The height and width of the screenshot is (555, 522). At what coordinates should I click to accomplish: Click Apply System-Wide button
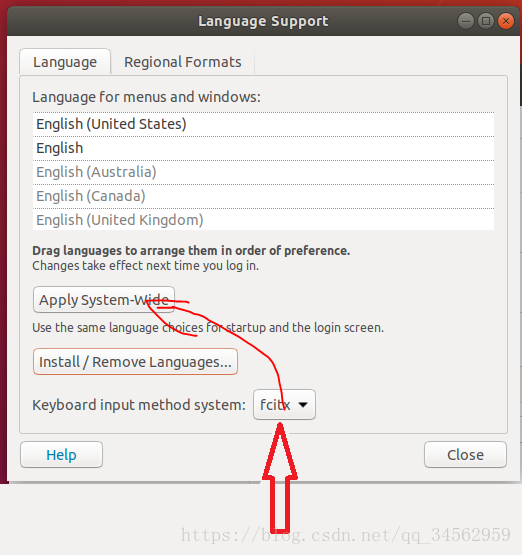(x=104, y=300)
